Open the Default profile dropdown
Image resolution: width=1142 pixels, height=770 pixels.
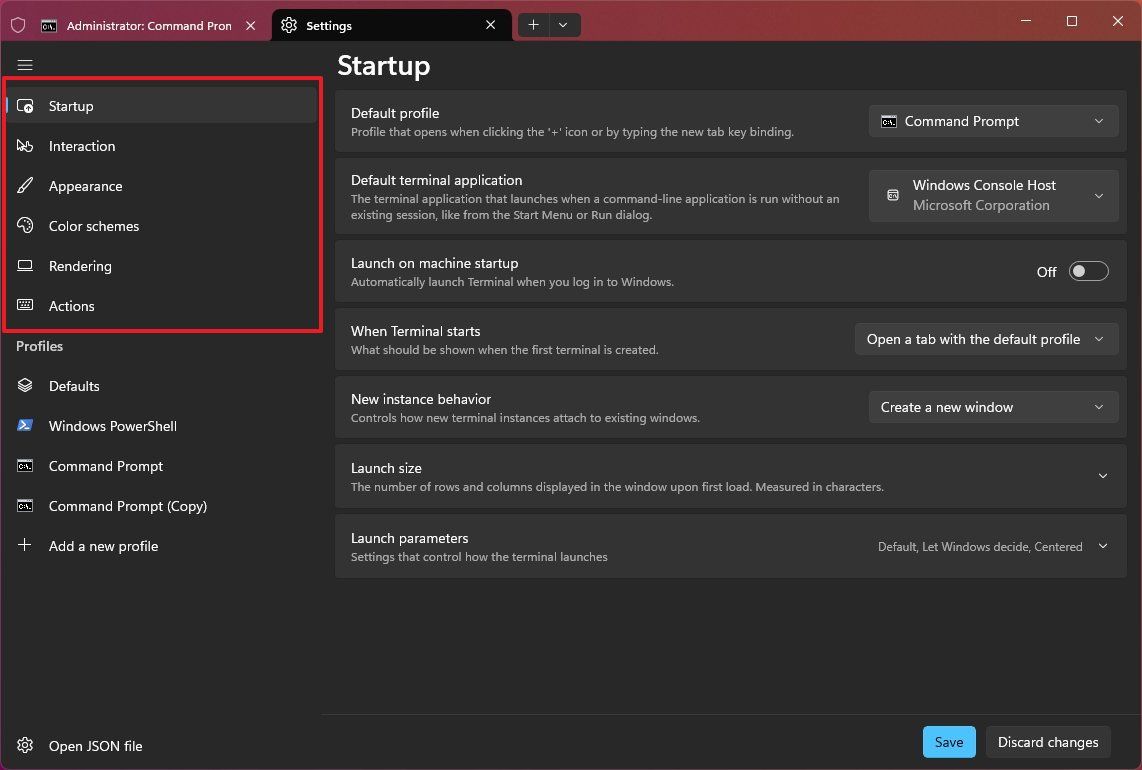tap(992, 121)
